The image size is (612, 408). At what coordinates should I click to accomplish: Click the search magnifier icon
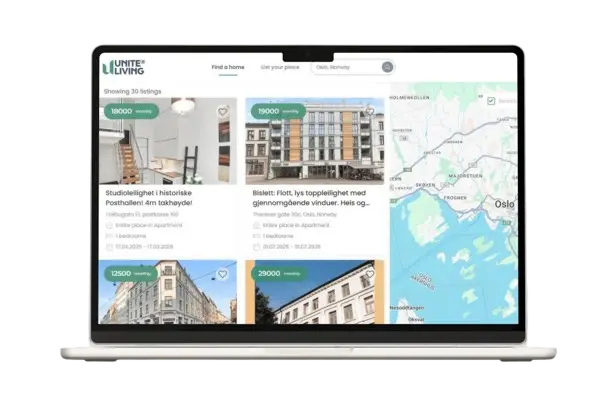(x=387, y=67)
